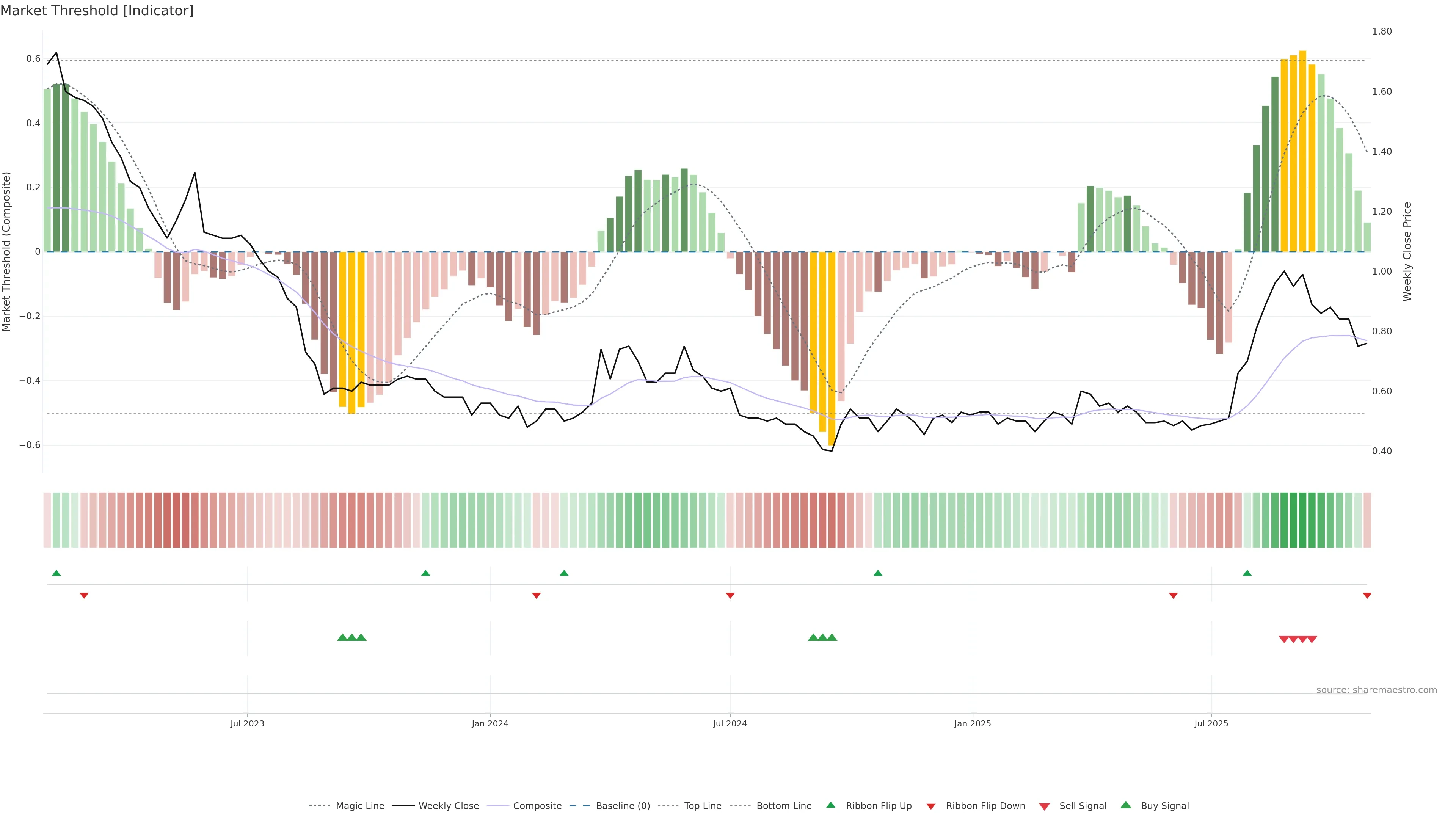Click the Sell Signal legend triangle icon

pyautogui.click(x=1045, y=806)
